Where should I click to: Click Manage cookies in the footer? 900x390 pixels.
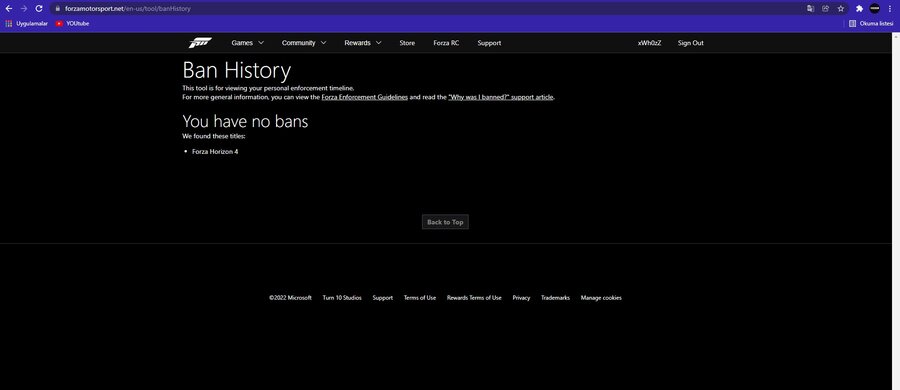pyautogui.click(x=601, y=298)
